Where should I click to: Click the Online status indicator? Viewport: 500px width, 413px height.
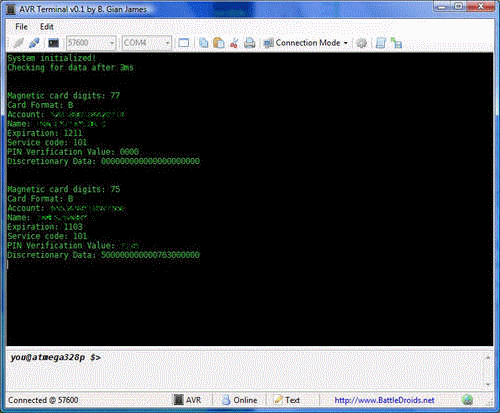(x=240, y=400)
